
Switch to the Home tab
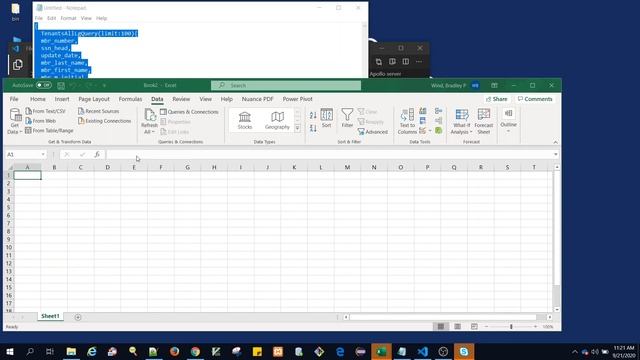click(38, 99)
